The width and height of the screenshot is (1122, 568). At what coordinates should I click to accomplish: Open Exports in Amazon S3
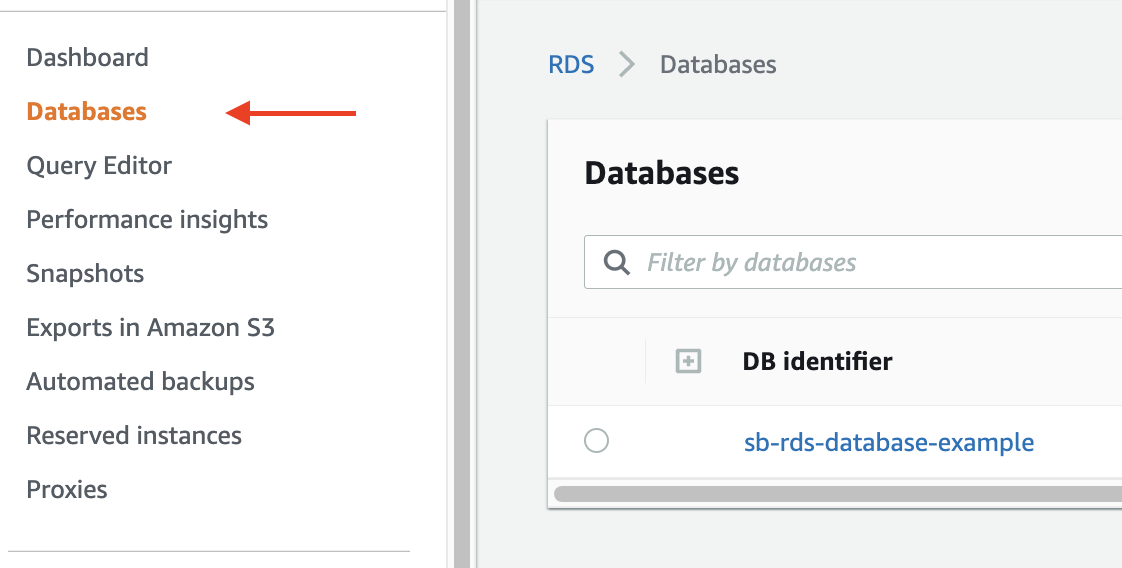(150, 328)
